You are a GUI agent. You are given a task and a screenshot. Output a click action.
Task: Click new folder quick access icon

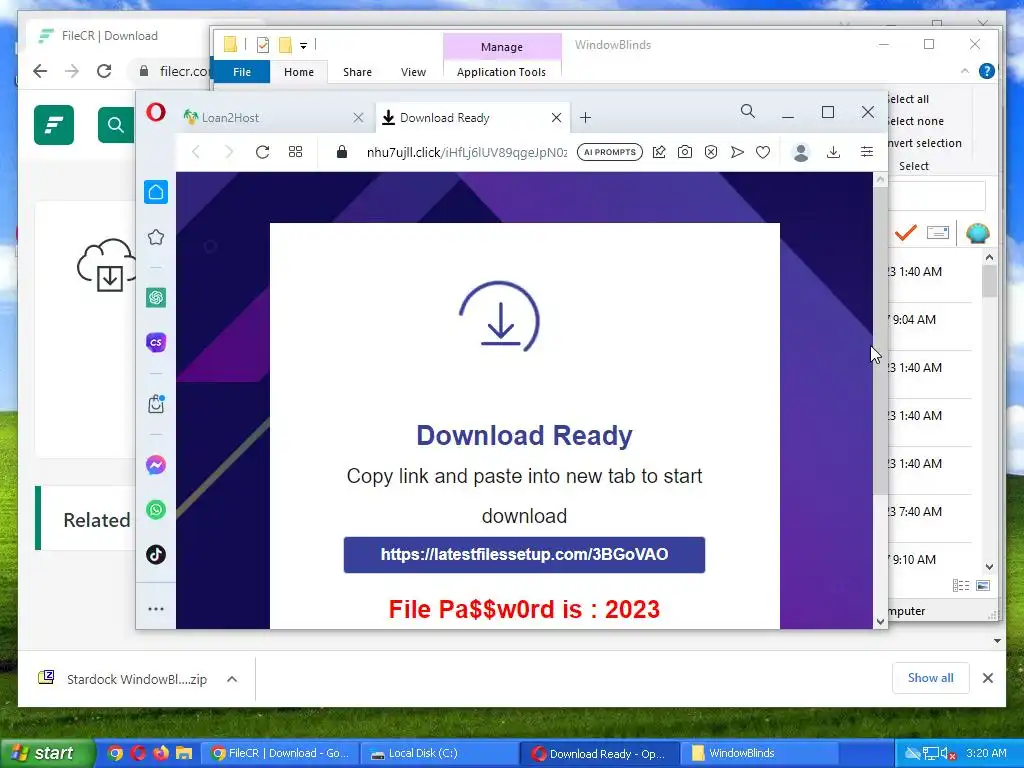pyautogui.click(x=285, y=44)
